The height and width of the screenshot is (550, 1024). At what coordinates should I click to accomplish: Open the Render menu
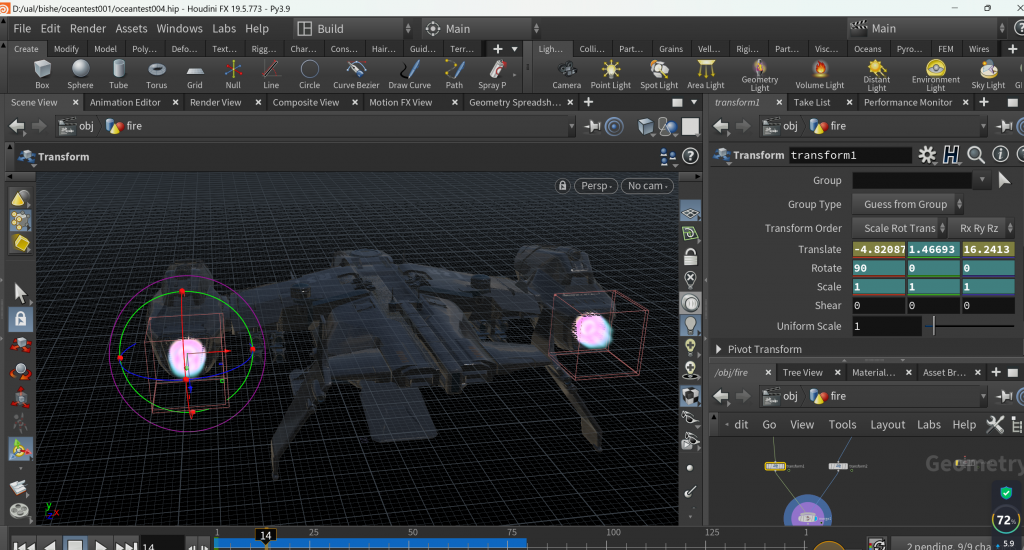point(88,29)
